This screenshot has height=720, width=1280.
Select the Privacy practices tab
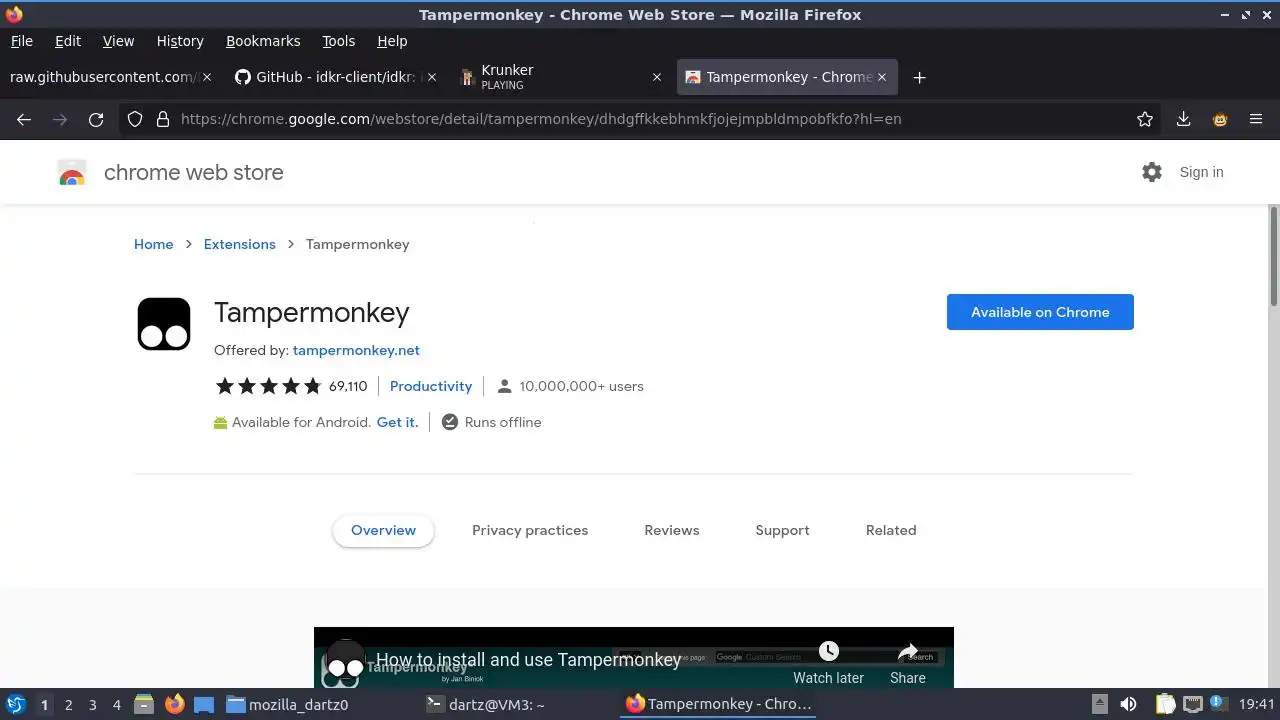pos(530,530)
